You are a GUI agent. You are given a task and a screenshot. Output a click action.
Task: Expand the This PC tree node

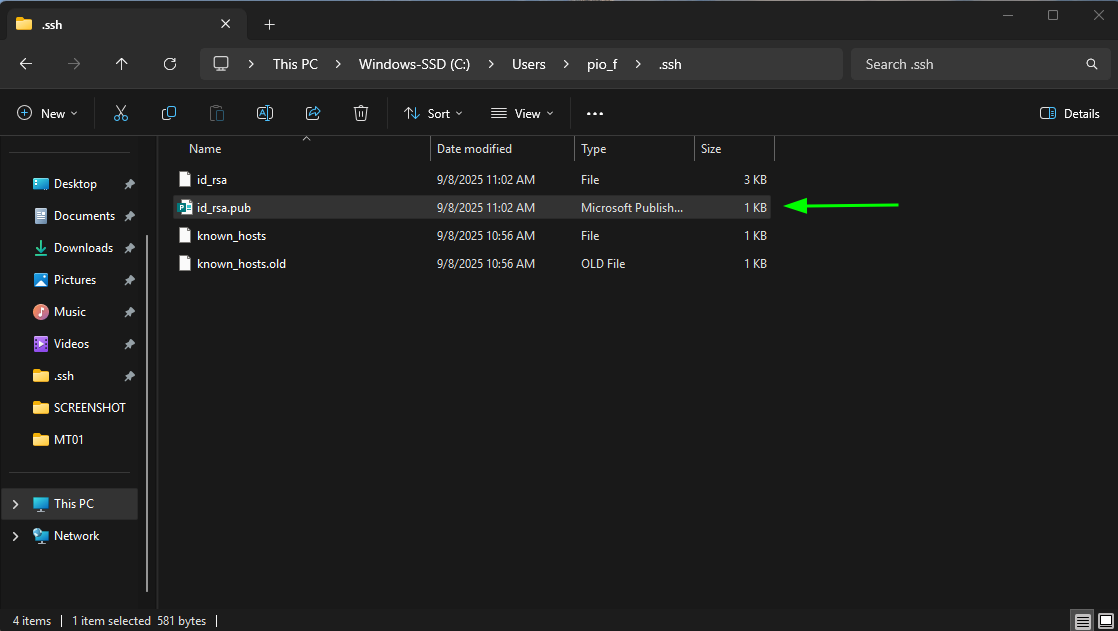click(15, 504)
